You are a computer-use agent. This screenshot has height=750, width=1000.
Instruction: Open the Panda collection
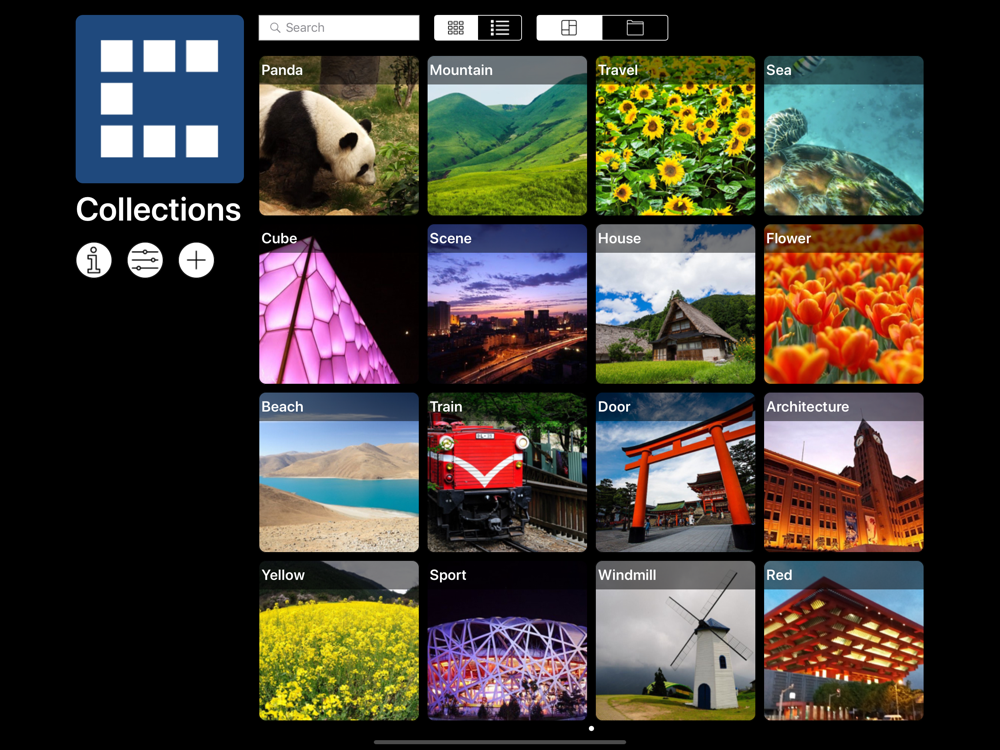pyautogui.click(x=339, y=136)
